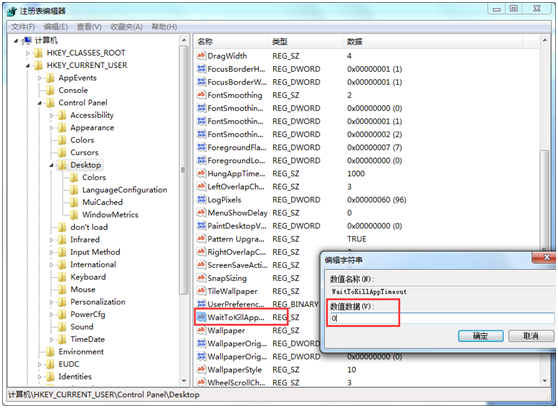Click the values pane scroll up arrow

pos(544,40)
